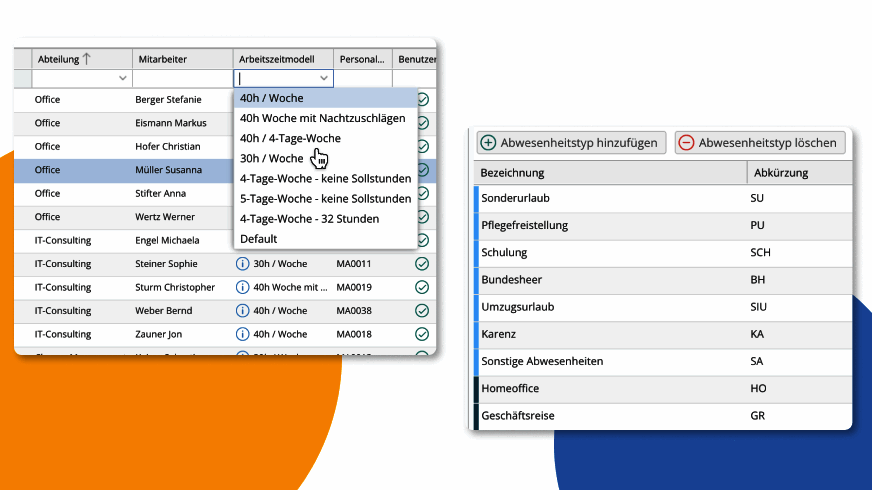Click Abwesenheitstyp löschen button
Image resolution: width=872 pixels, height=490 pixels.
point(760,142)
